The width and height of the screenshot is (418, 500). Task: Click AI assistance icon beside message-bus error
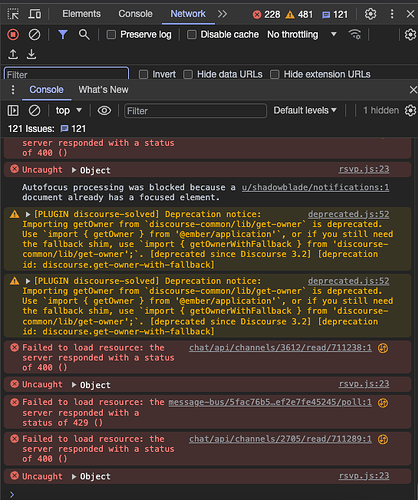383,403
